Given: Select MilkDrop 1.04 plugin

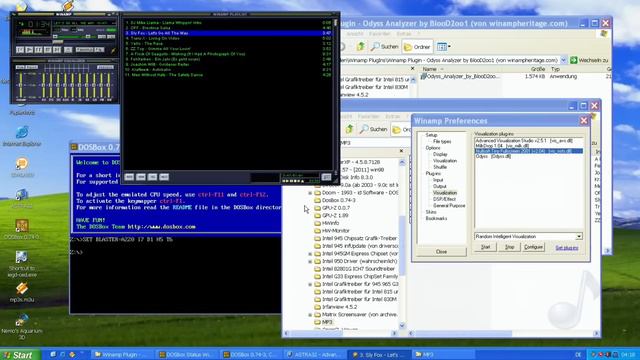Looking at the screenshot, I should [x=529, y=146].
